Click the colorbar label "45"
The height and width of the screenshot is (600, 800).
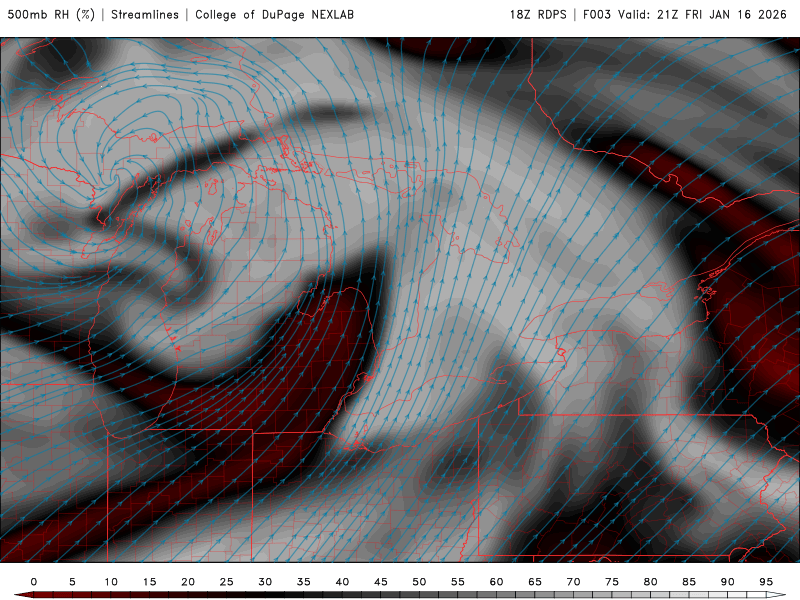[381, 582]
